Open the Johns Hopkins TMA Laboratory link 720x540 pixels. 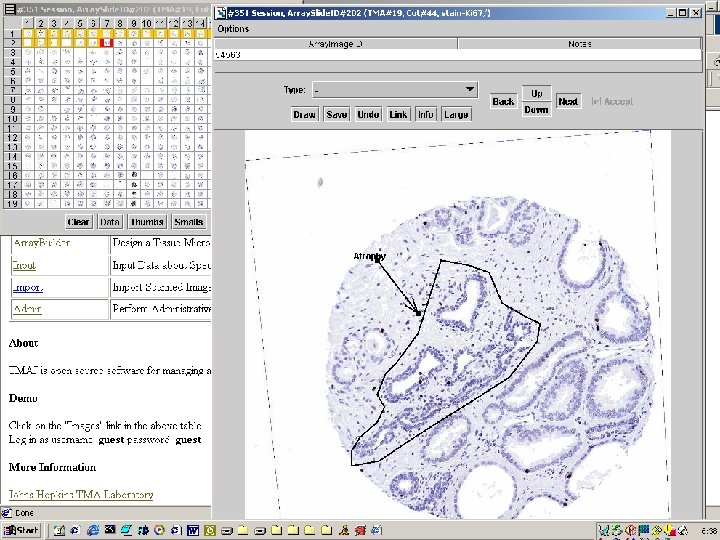[81, 495]
